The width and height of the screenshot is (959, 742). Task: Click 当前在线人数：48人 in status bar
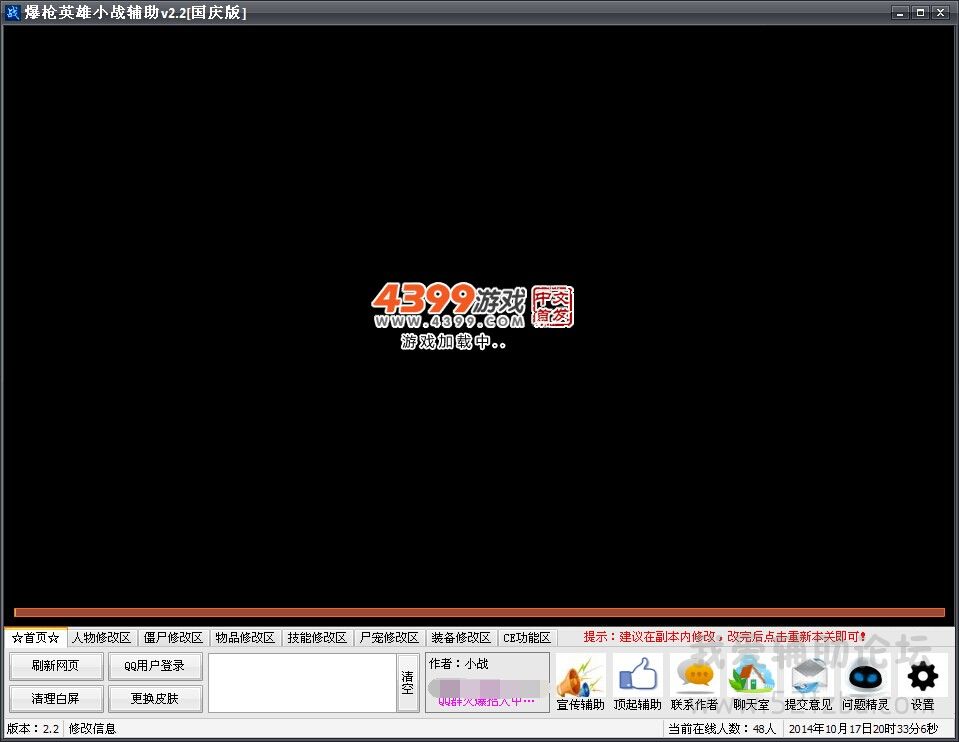point(722,729)
